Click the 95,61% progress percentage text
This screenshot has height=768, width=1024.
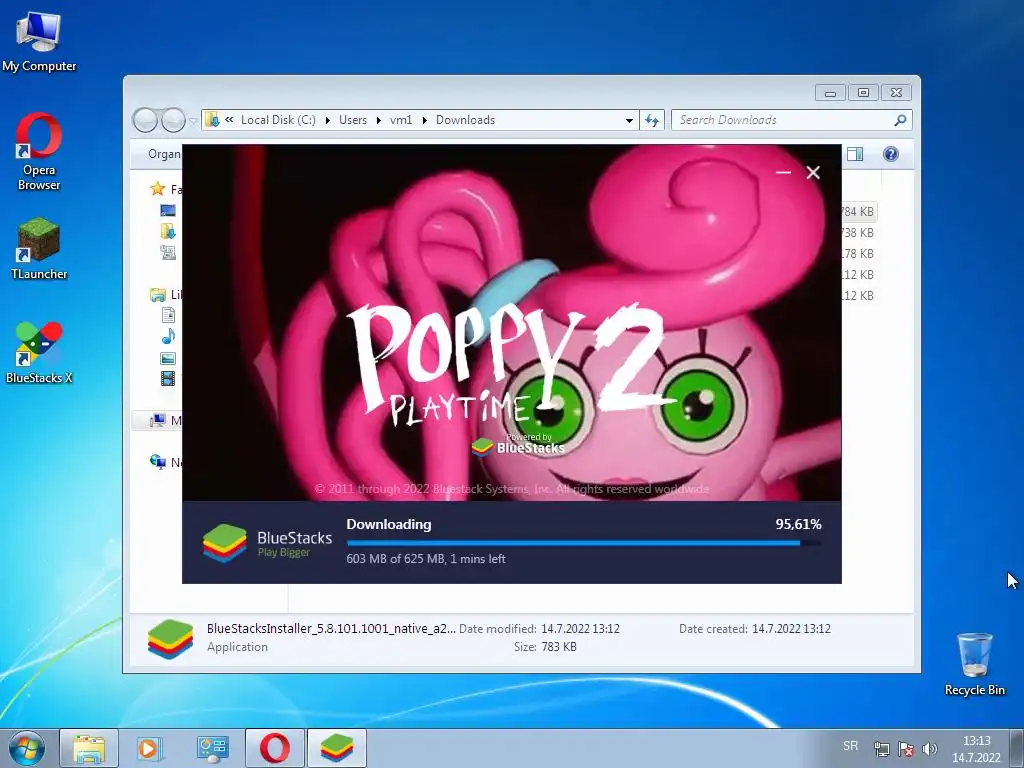(798, 524)
